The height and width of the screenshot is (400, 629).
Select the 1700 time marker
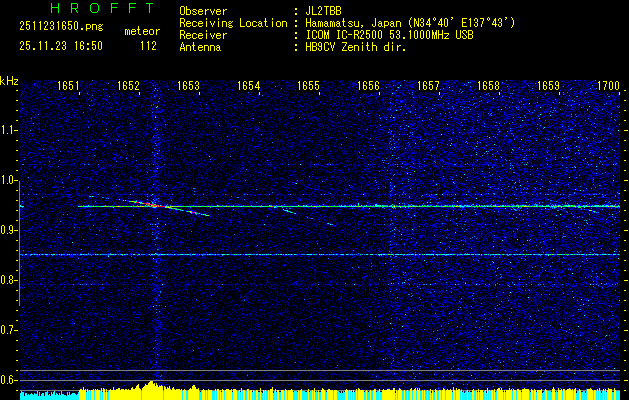(x=608, y=86)
